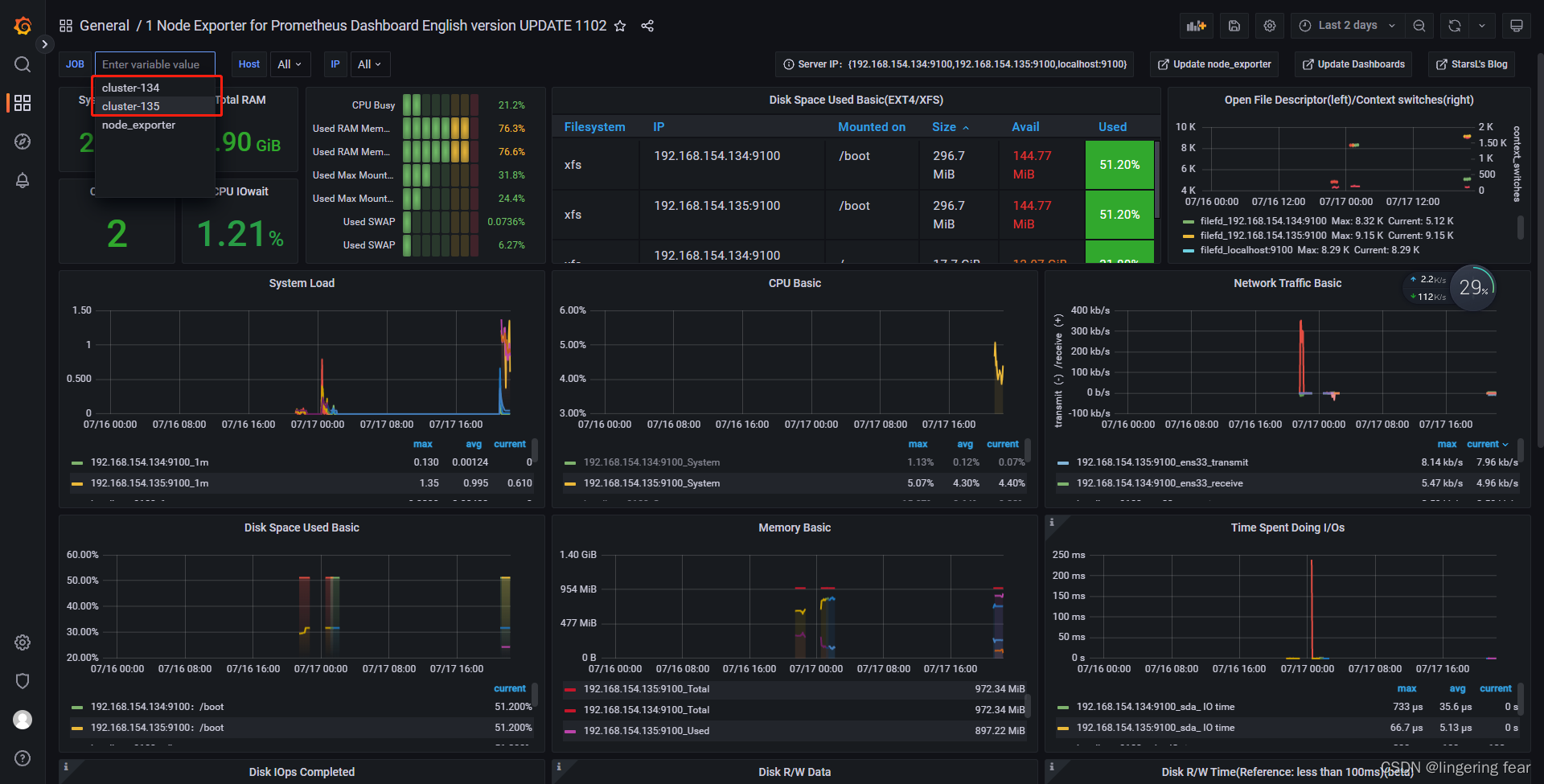1544x784 pixels.
Task: Toggle the 192.168.154.135:9100_Total series in Memory Basic
Action: point(646,688)
